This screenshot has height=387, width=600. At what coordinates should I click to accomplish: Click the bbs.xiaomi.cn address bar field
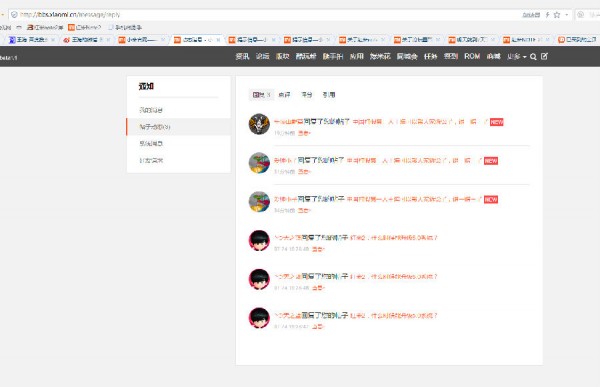[268, 15]
